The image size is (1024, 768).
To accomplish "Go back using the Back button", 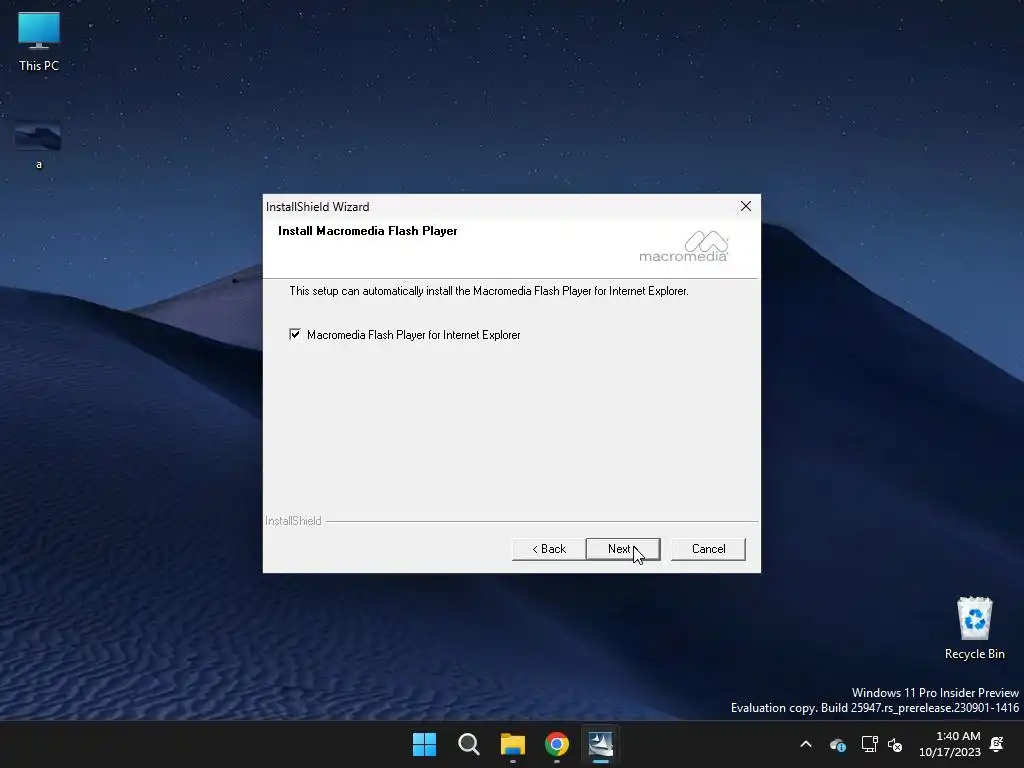I will point(549,549).
